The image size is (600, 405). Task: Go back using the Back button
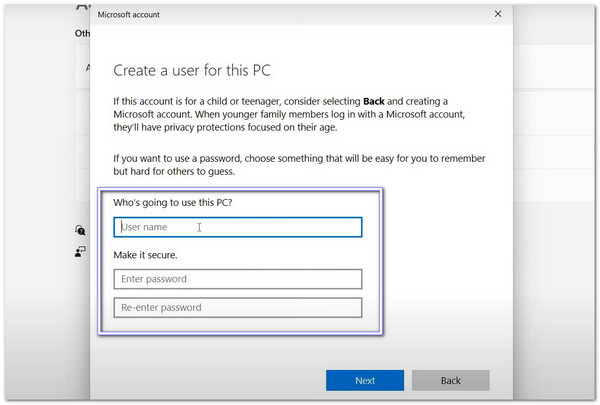[x=450, y=380]
